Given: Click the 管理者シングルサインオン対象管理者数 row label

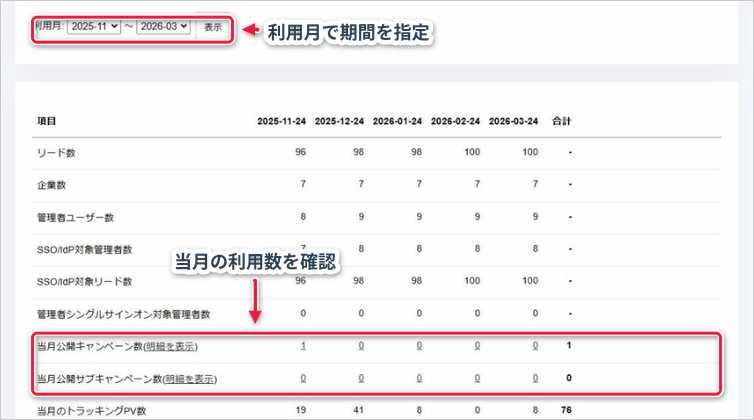Looking at the screenshot, I should coord(124,315).
